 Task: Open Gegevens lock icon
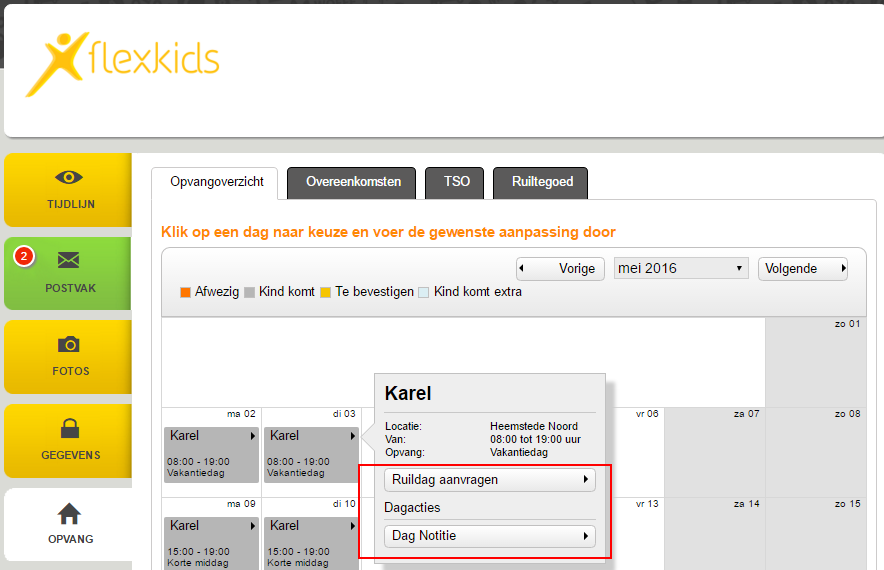[x=69, y=429]
